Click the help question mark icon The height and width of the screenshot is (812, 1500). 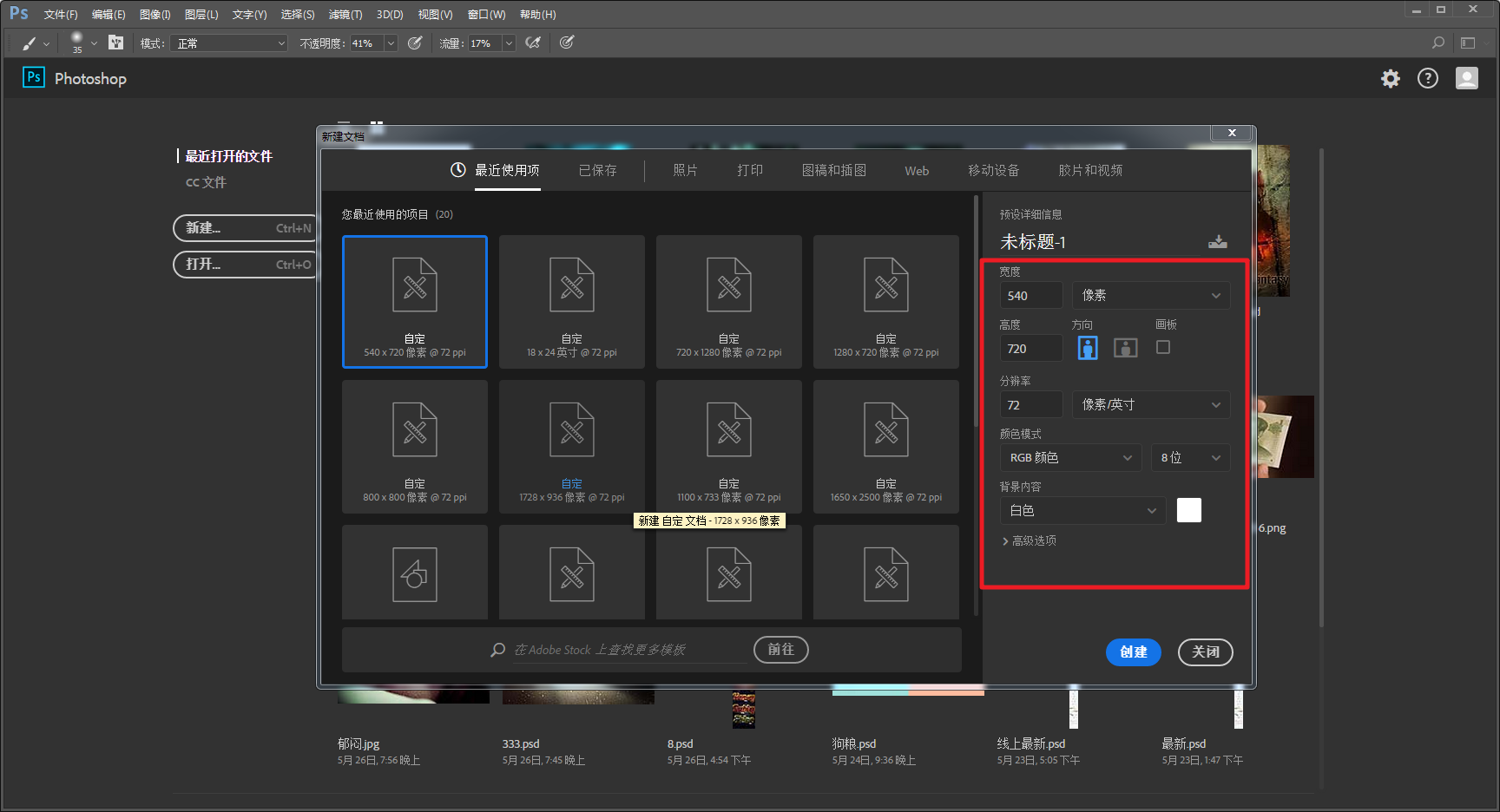coord(1428,79)
